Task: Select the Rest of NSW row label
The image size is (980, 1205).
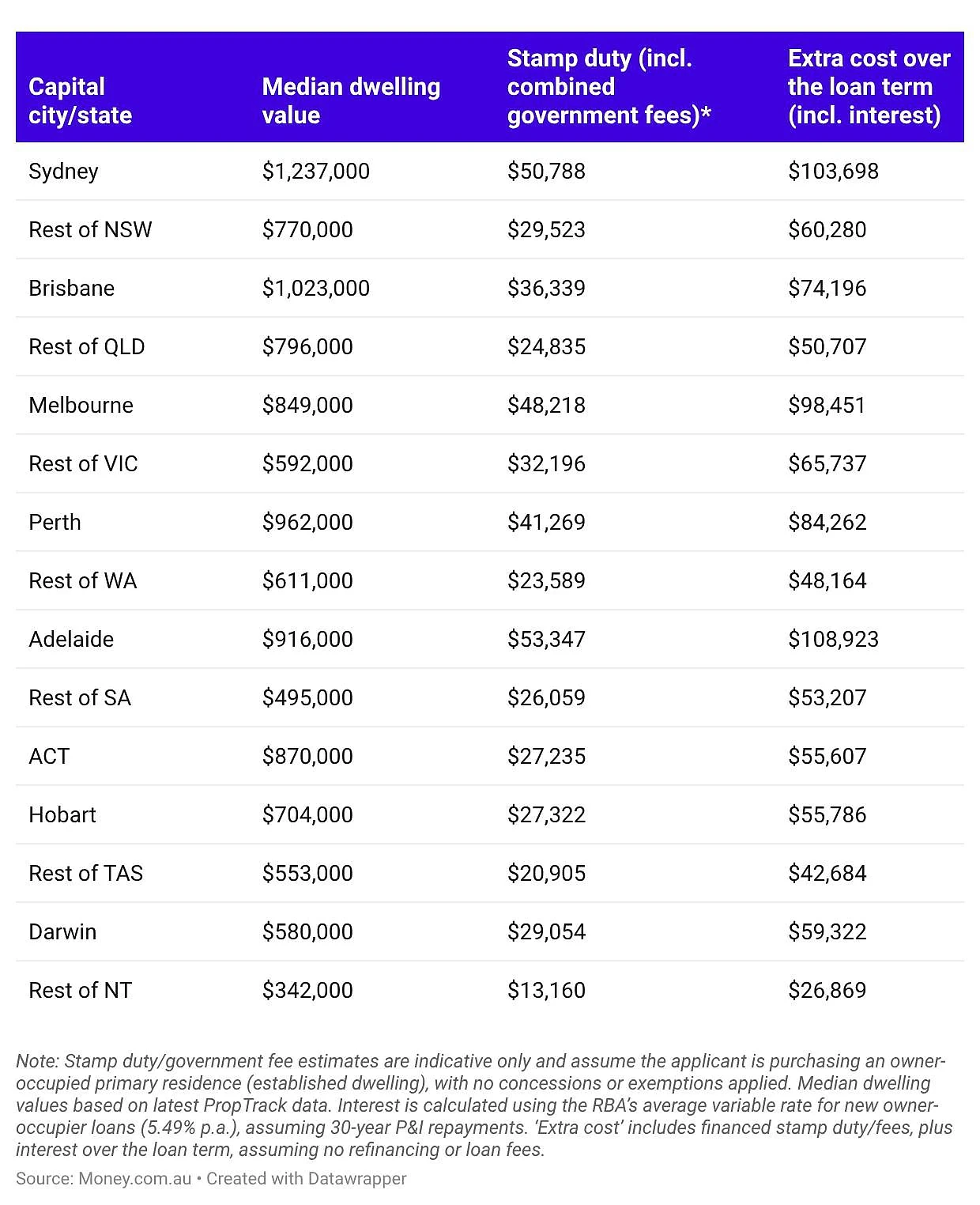Action: (90, 229)
